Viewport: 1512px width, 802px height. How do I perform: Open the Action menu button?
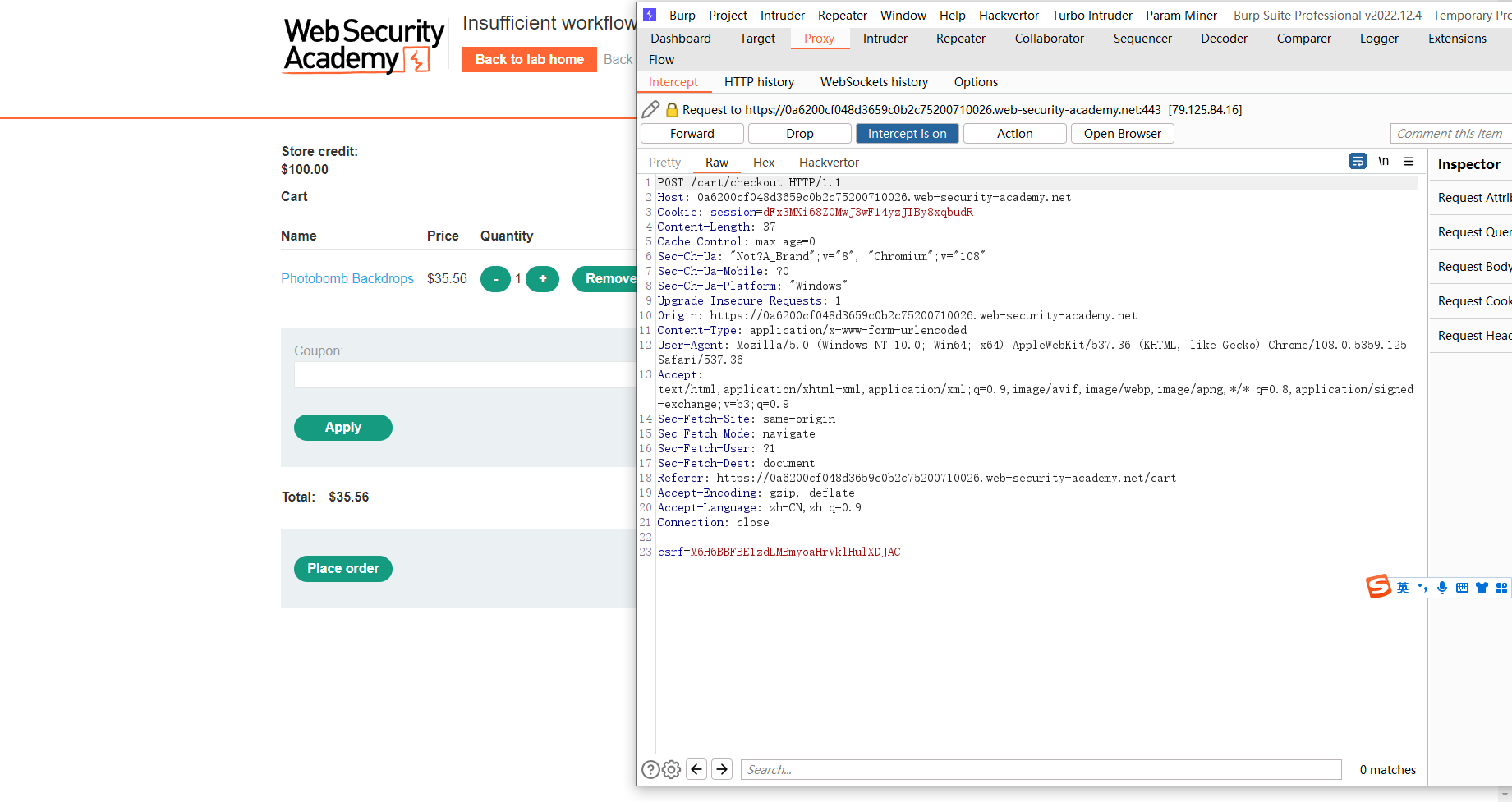(1015, 133)
